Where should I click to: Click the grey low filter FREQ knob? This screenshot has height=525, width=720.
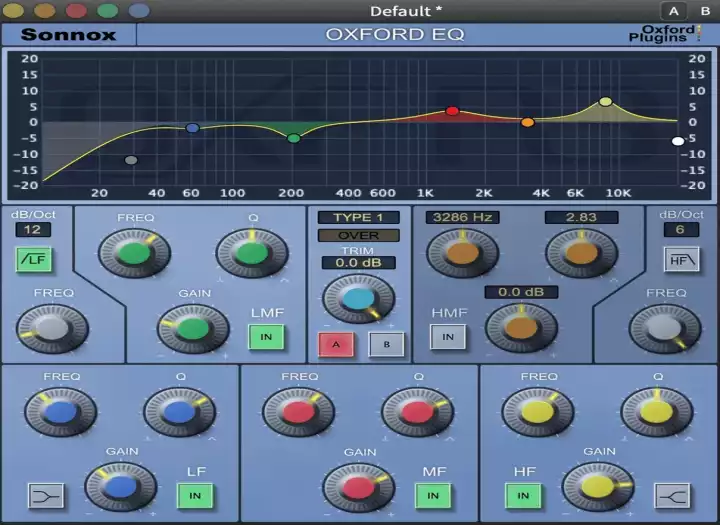52,329
